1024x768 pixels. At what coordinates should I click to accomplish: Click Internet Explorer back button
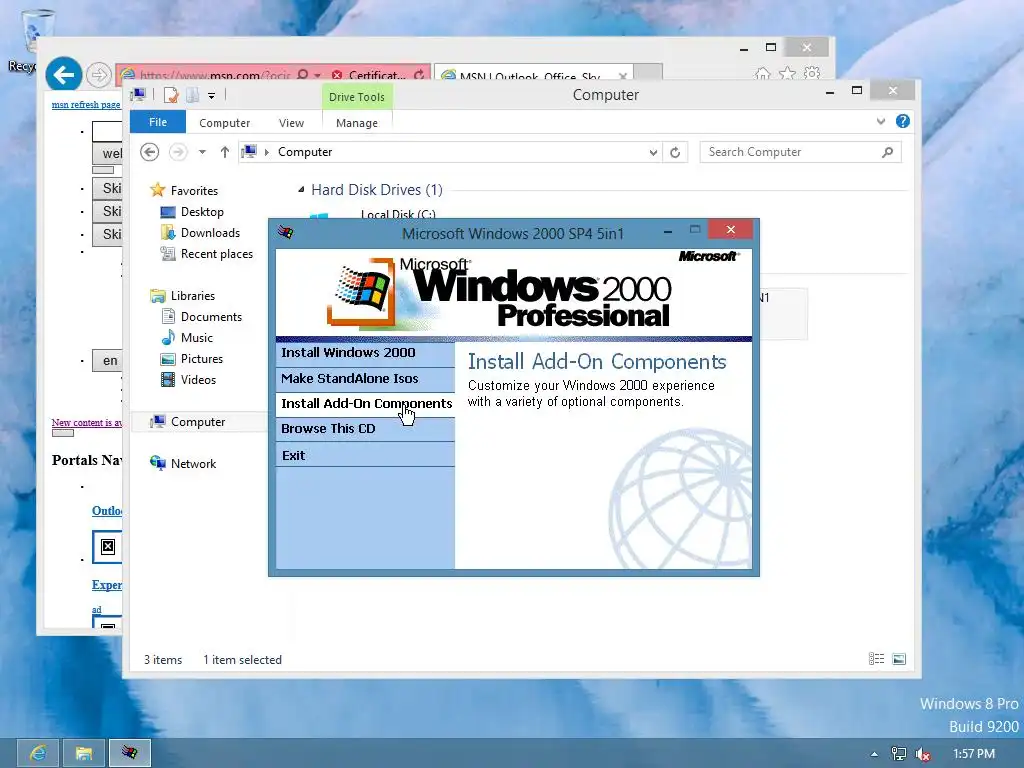point(64,76)
